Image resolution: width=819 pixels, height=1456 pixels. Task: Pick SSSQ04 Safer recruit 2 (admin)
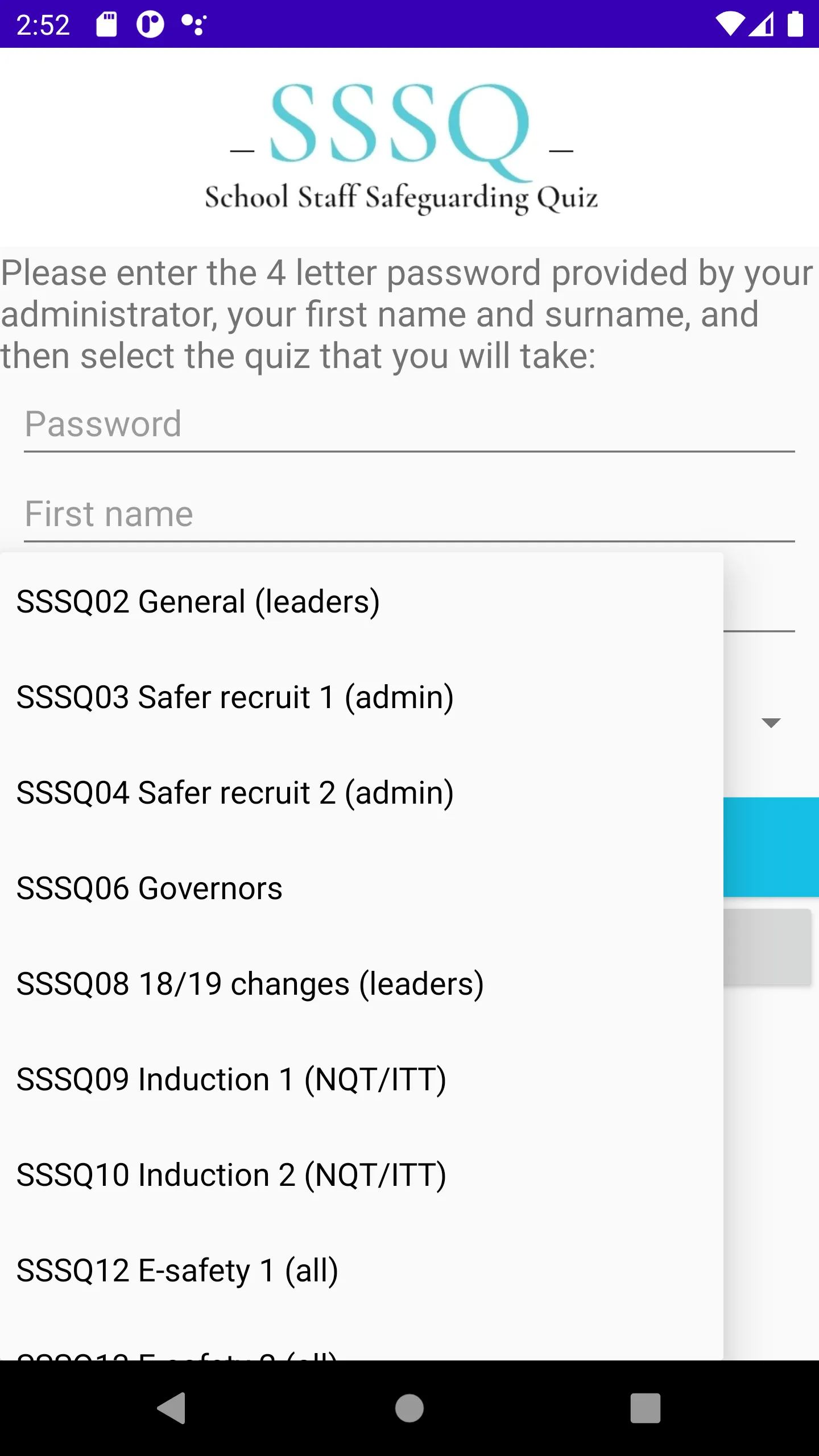362,793
